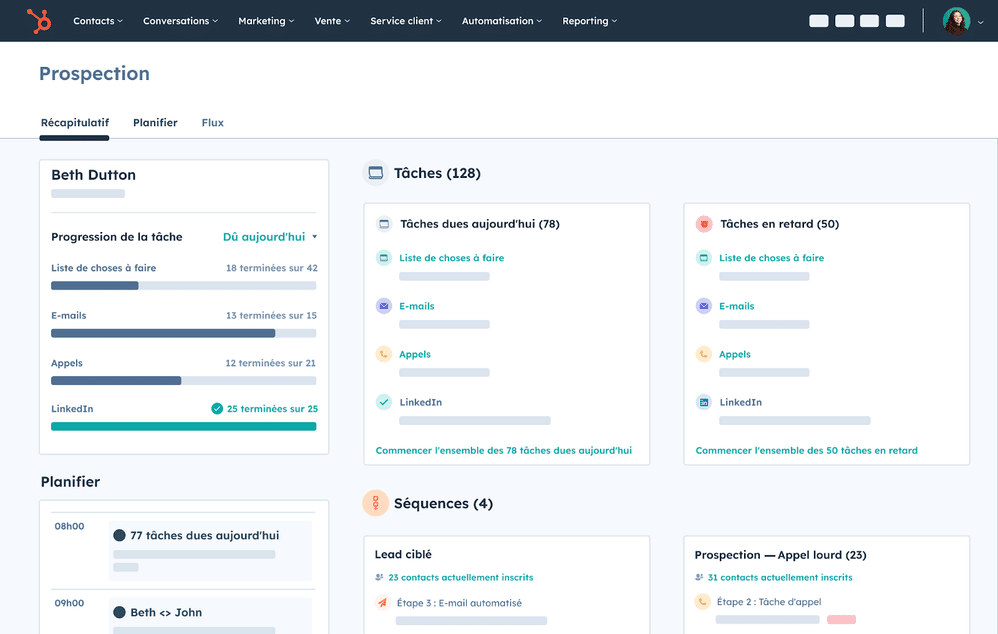Screen dimensions: 998x634
Task: Open the Flux tab
Action: [212, 122]
